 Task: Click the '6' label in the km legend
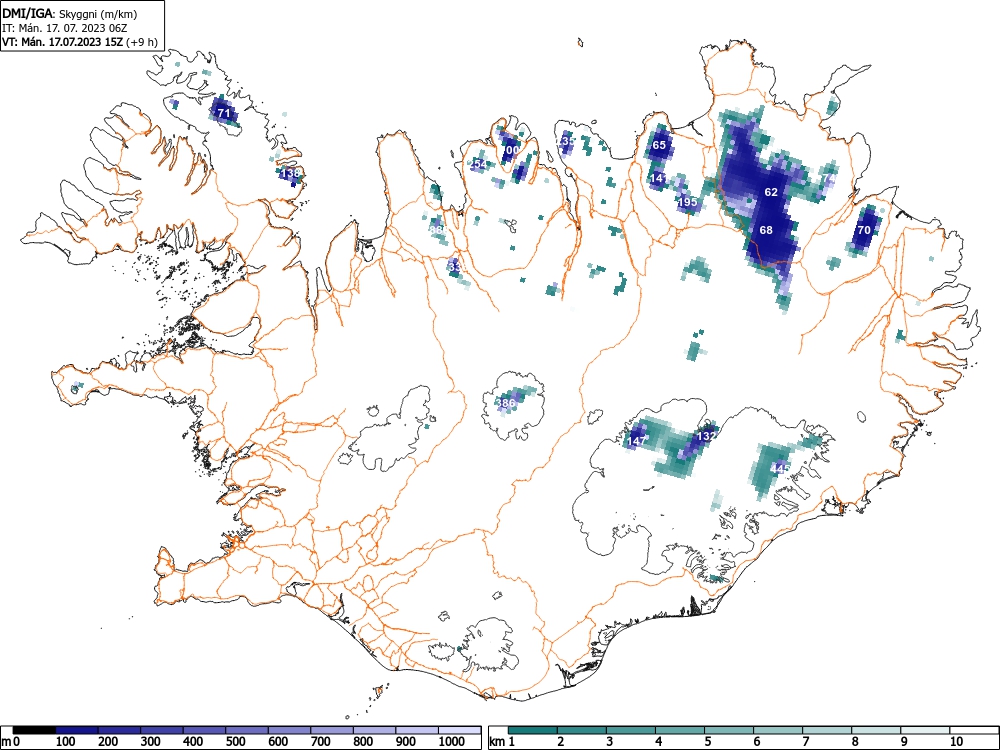pyautogui.click(x=756, y=742)
